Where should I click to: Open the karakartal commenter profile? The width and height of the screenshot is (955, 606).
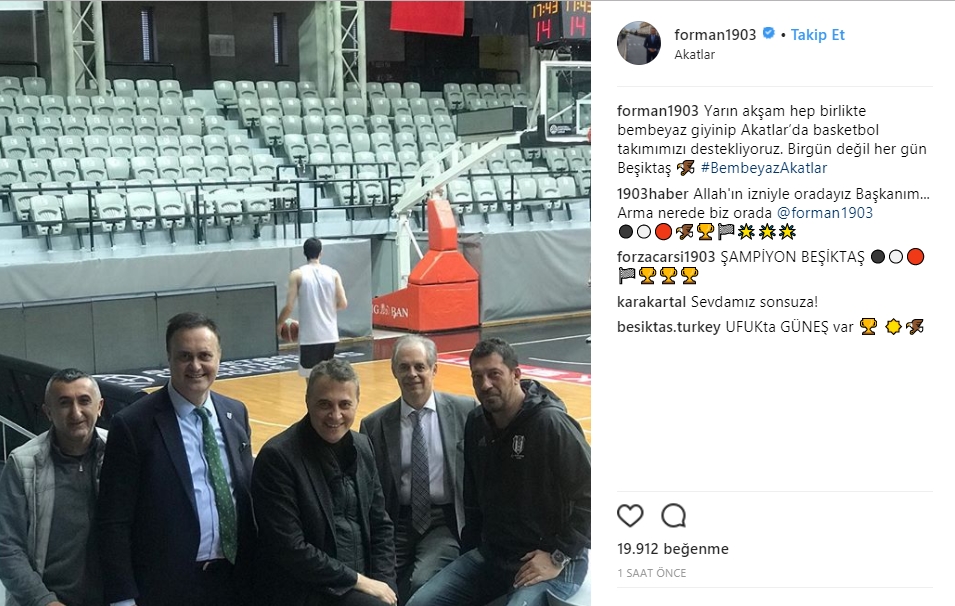tap(651, 301)
